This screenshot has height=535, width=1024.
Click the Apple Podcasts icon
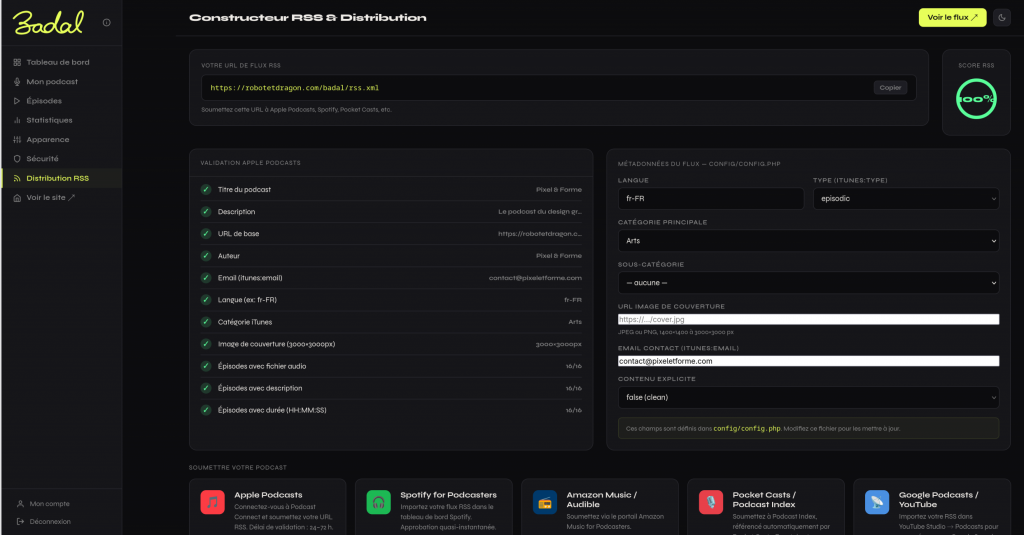point(212,502)
